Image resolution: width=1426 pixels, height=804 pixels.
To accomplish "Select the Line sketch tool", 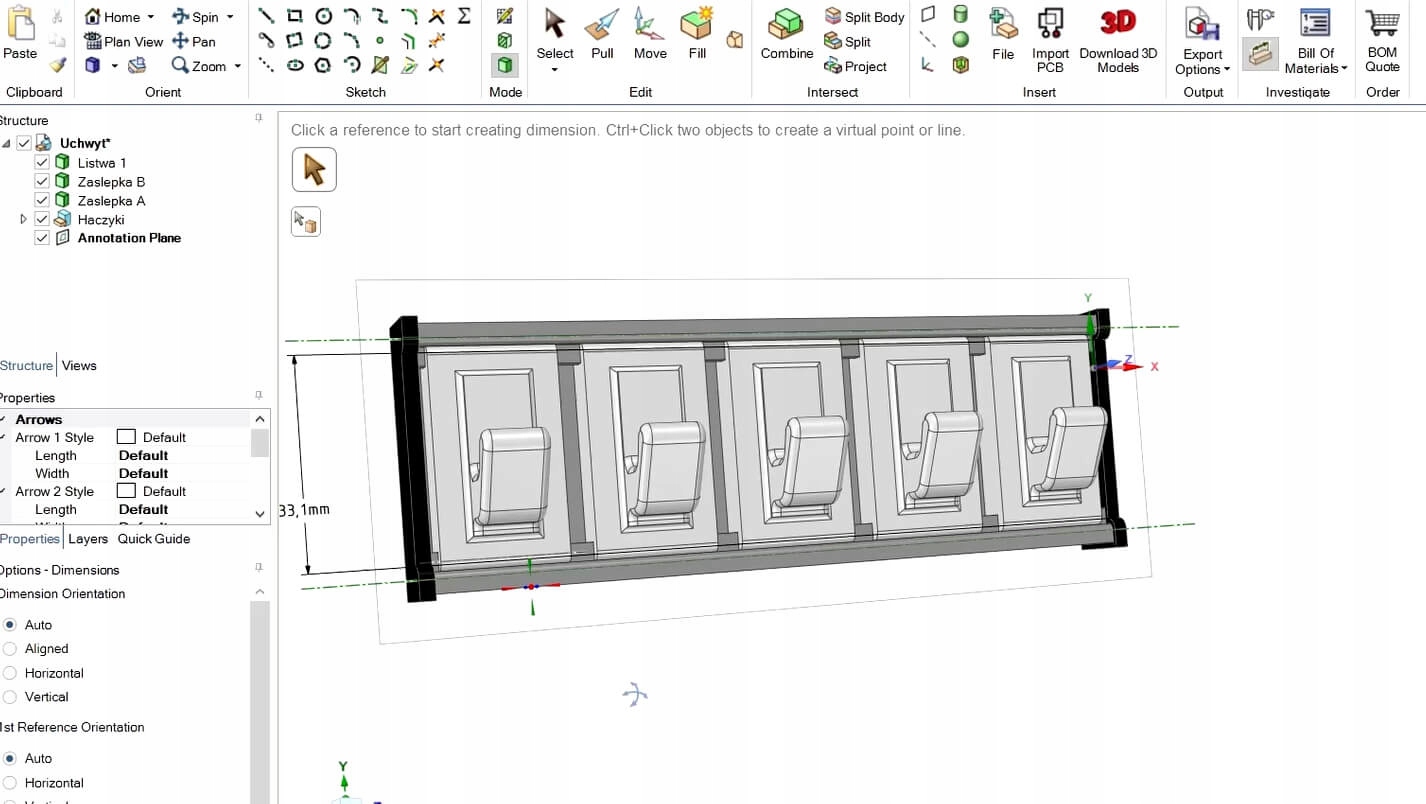I will point(267,16).
